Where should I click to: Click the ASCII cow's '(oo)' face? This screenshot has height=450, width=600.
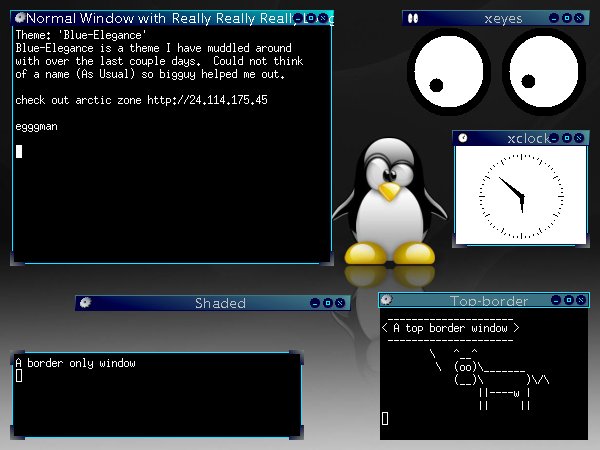point(465,367)
